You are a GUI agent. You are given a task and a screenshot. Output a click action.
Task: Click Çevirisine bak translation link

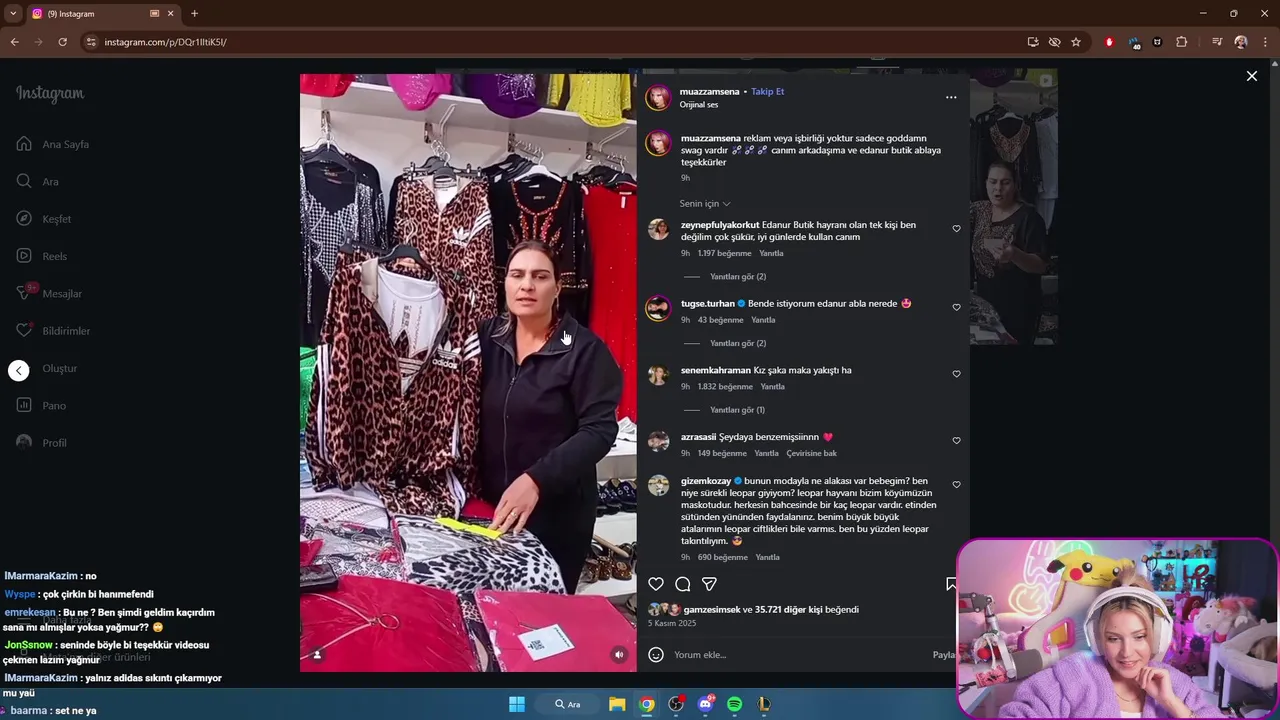[x=811, y=453]
